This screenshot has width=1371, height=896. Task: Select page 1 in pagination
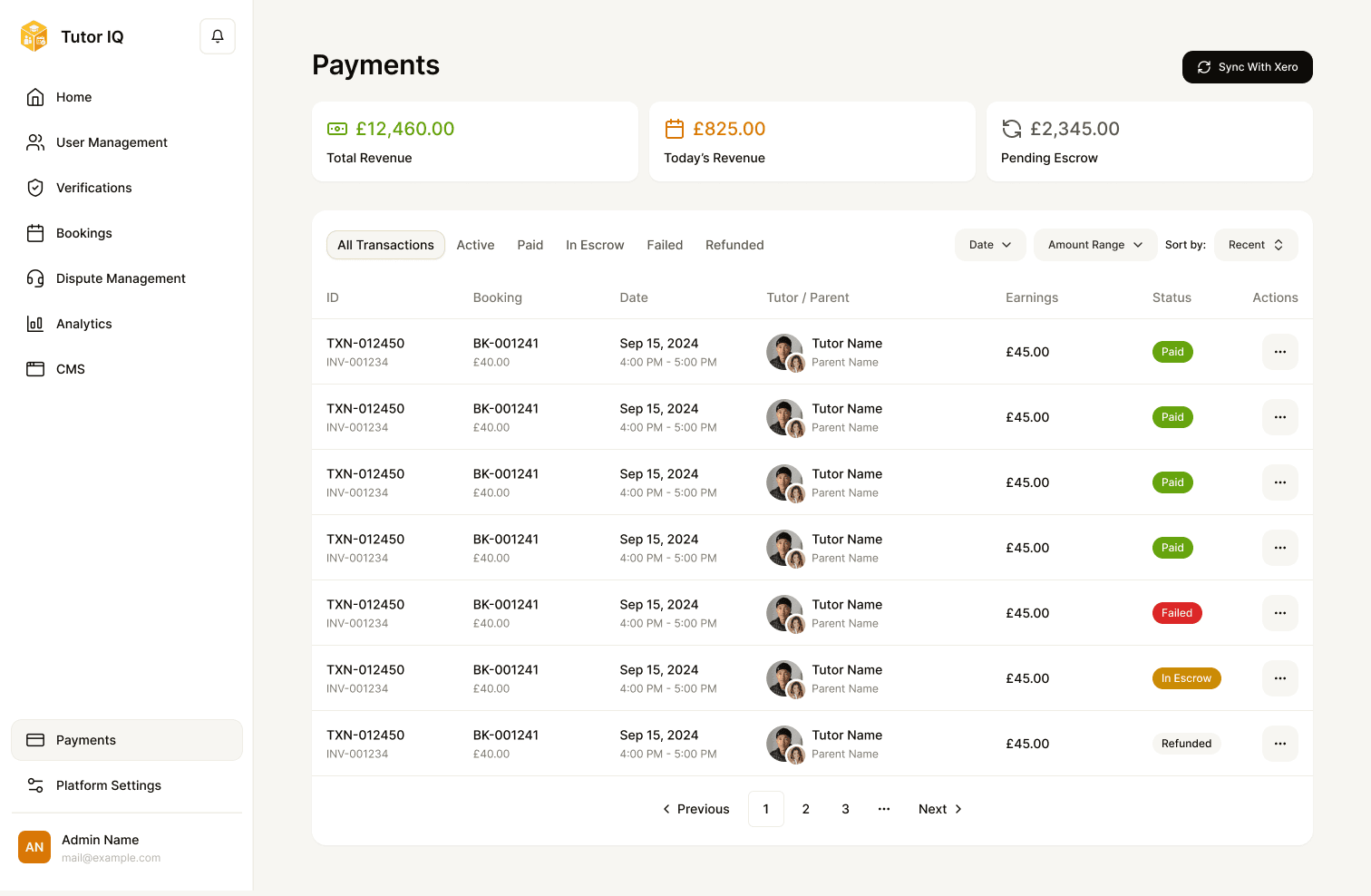pos(766,809)
